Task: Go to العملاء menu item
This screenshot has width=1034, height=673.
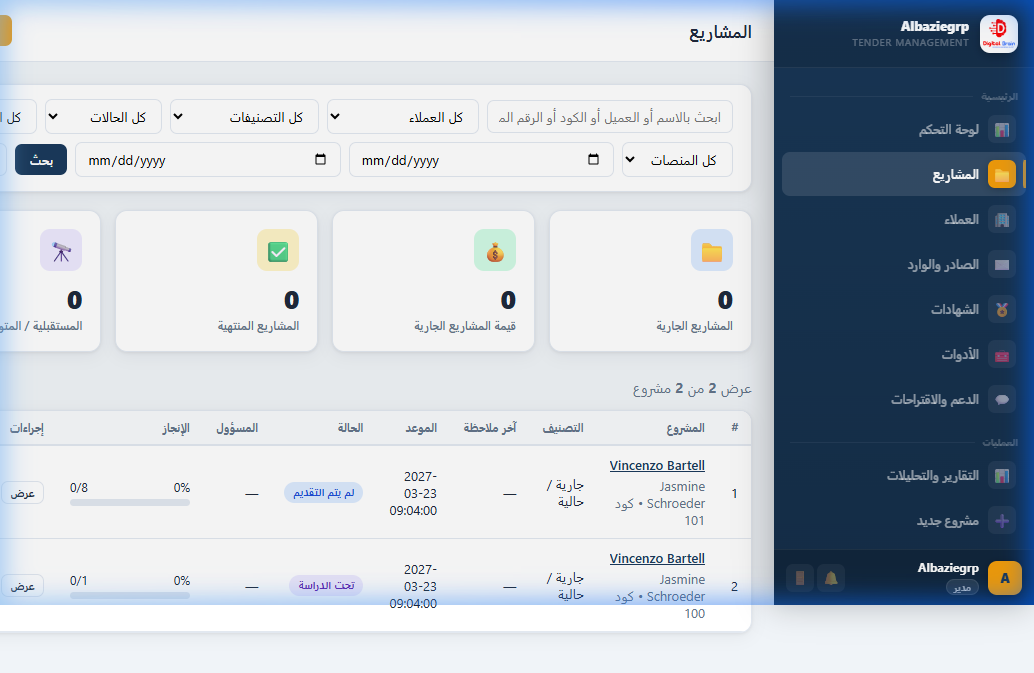Action: 903,219
